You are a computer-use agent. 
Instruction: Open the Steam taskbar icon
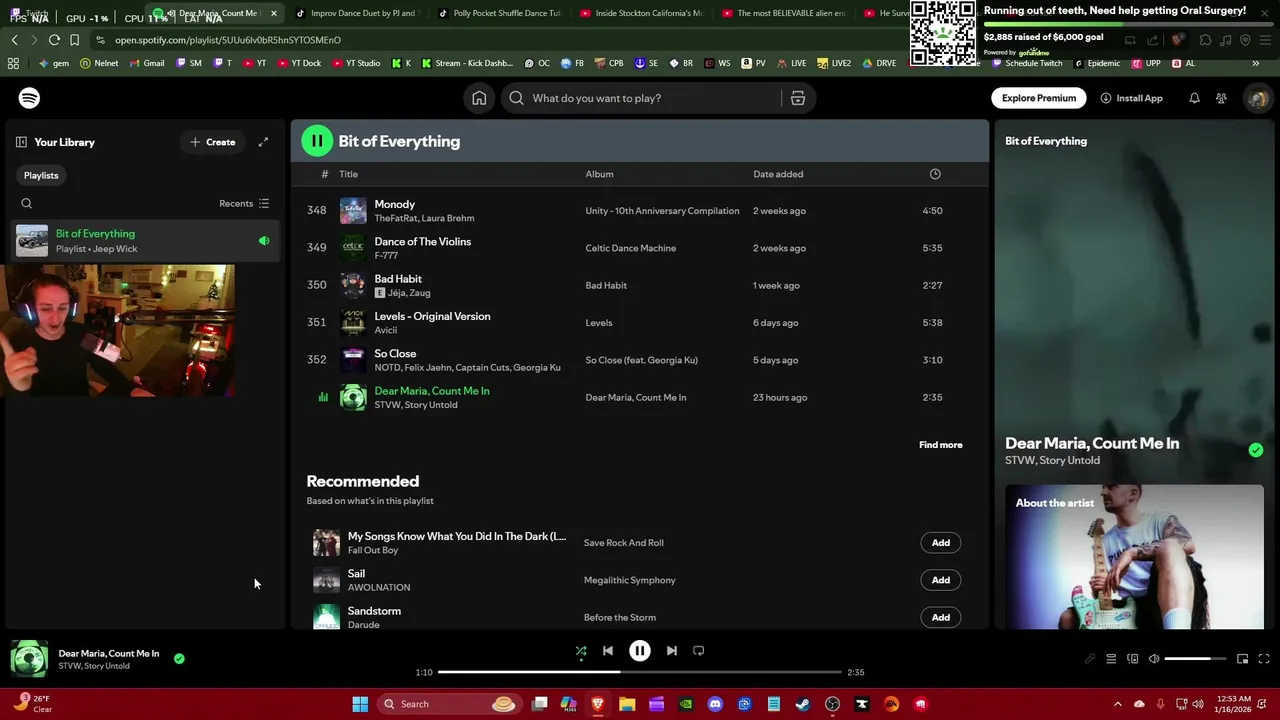click(x=803, y=704)
